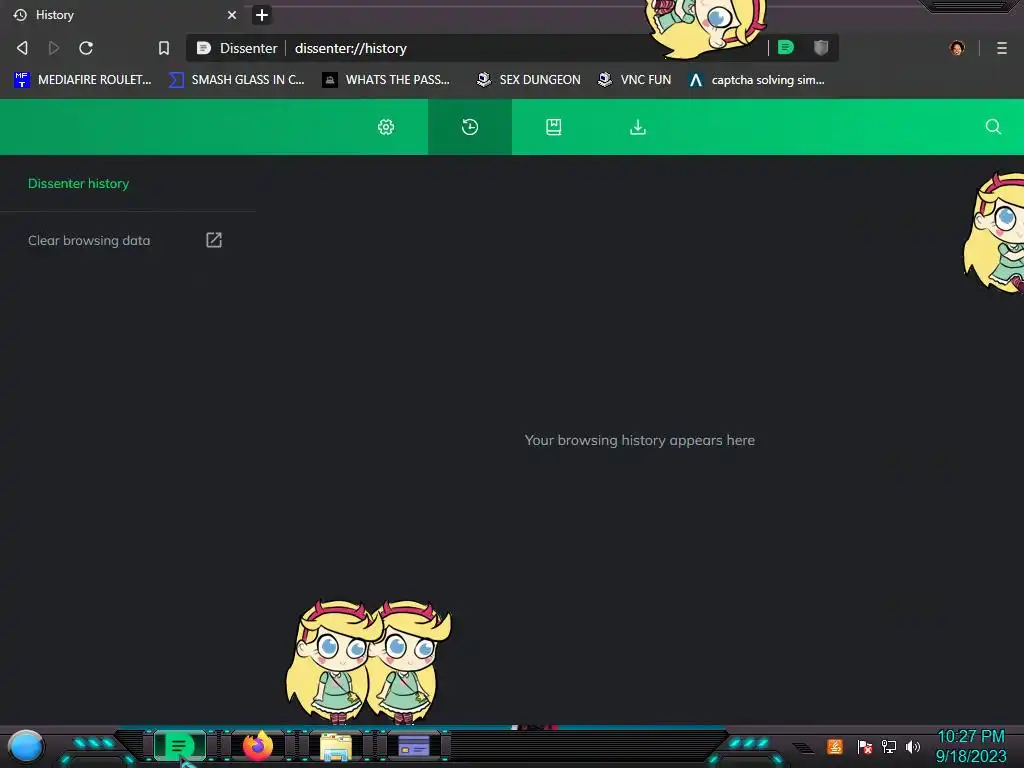Screen dimensions: 1024x768
Task: Click the Dissenter site identity icon
Action: (x=204, y=48)
